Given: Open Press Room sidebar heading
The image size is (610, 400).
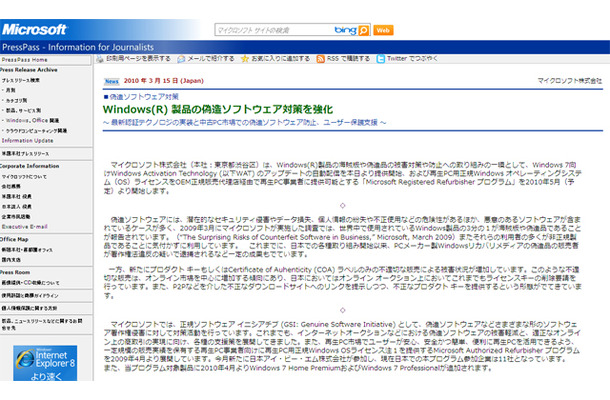Looking at the screenshot, I should tap(15, 272).
